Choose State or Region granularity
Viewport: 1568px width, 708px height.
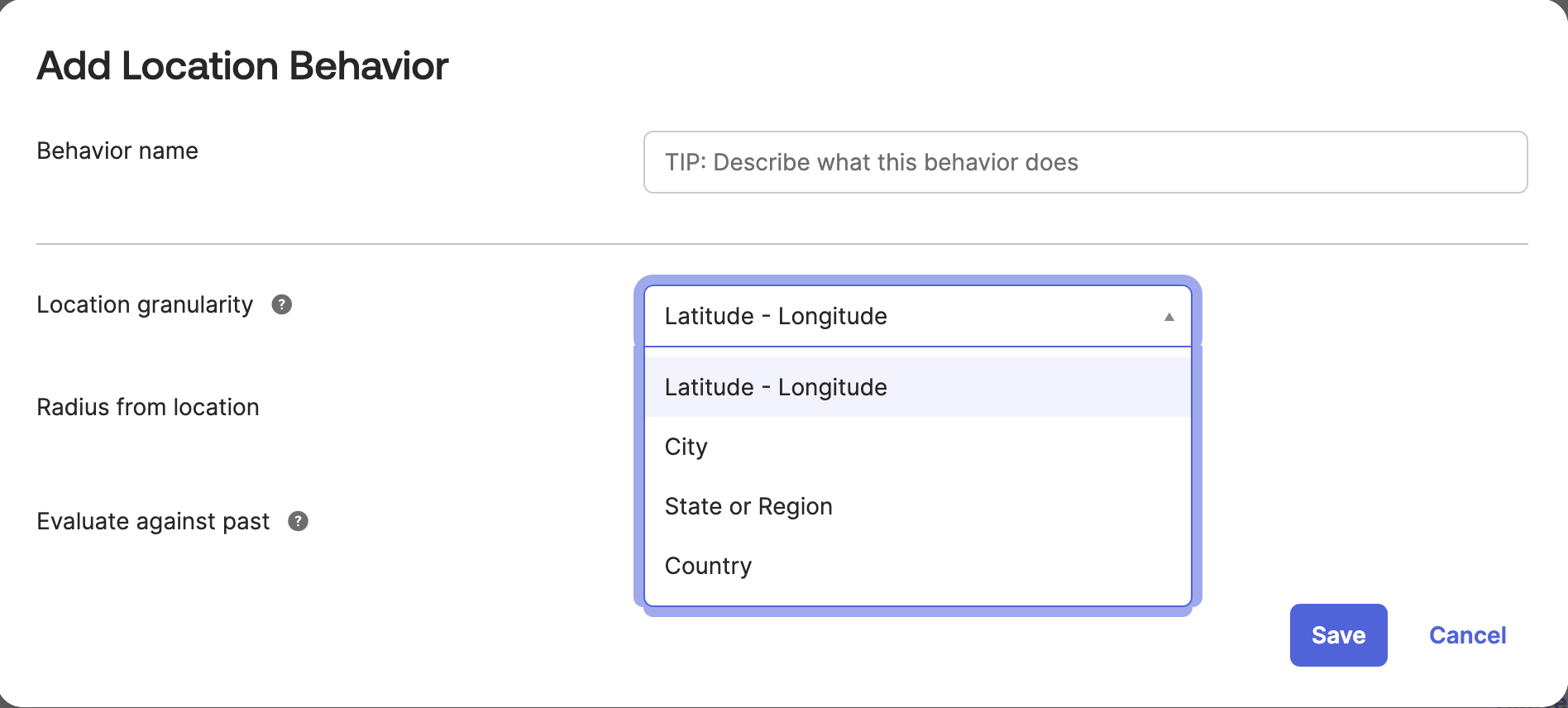(x=748, y=505)
